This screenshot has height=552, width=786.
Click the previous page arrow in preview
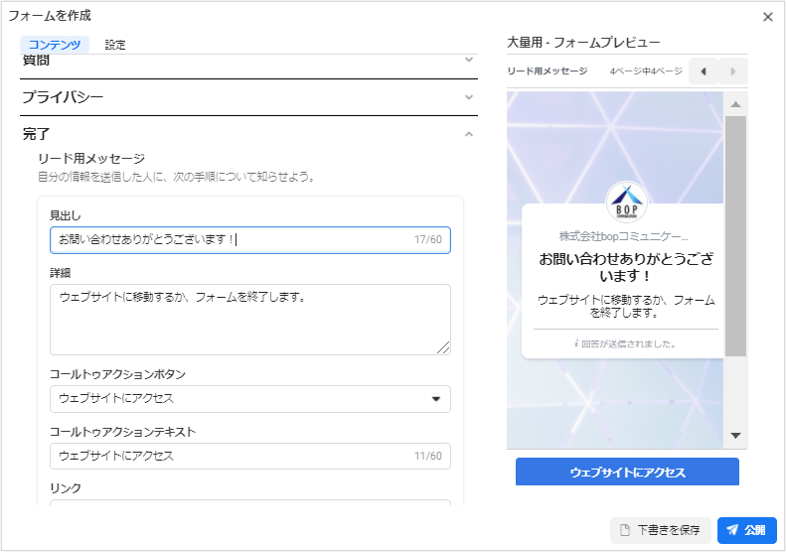(x=703, y=71)
